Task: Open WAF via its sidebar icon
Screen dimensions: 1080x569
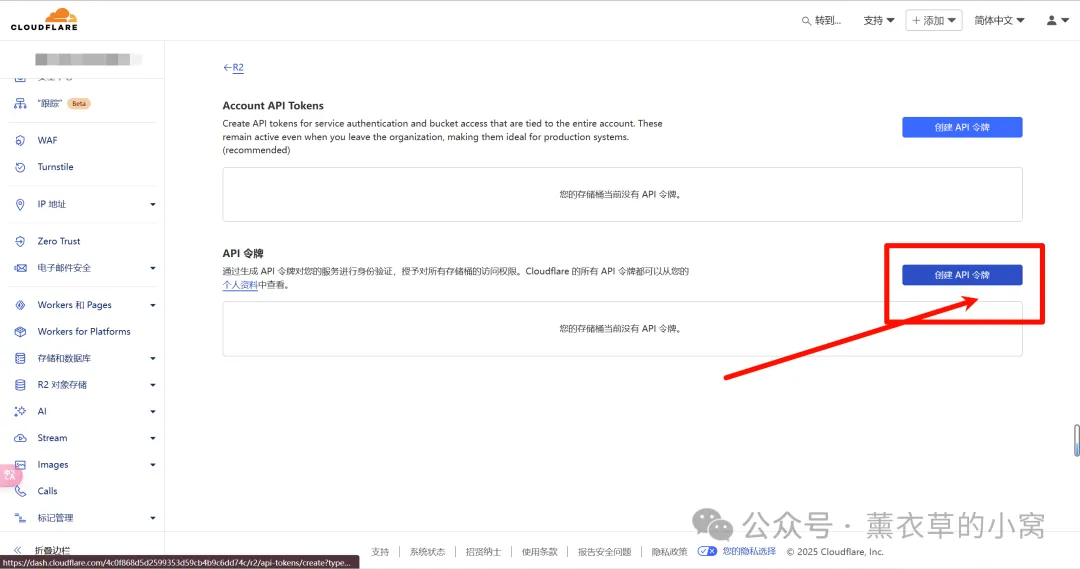Action: [20, 140]
